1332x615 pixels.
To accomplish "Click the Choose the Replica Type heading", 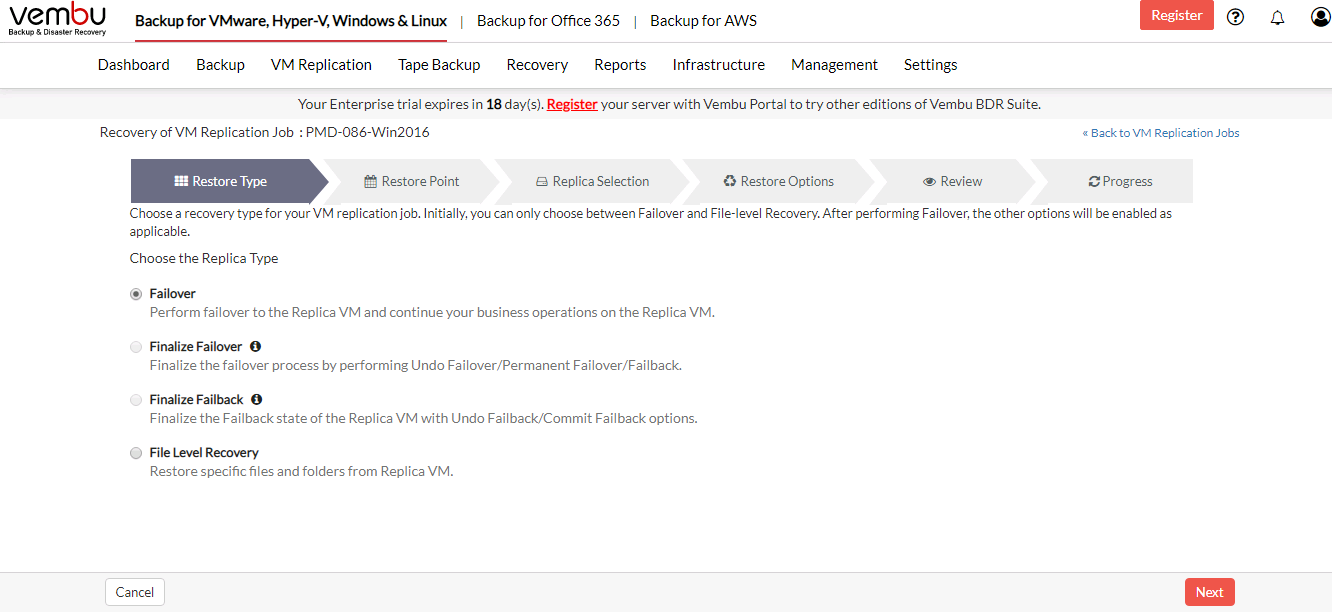I will 204,258.
